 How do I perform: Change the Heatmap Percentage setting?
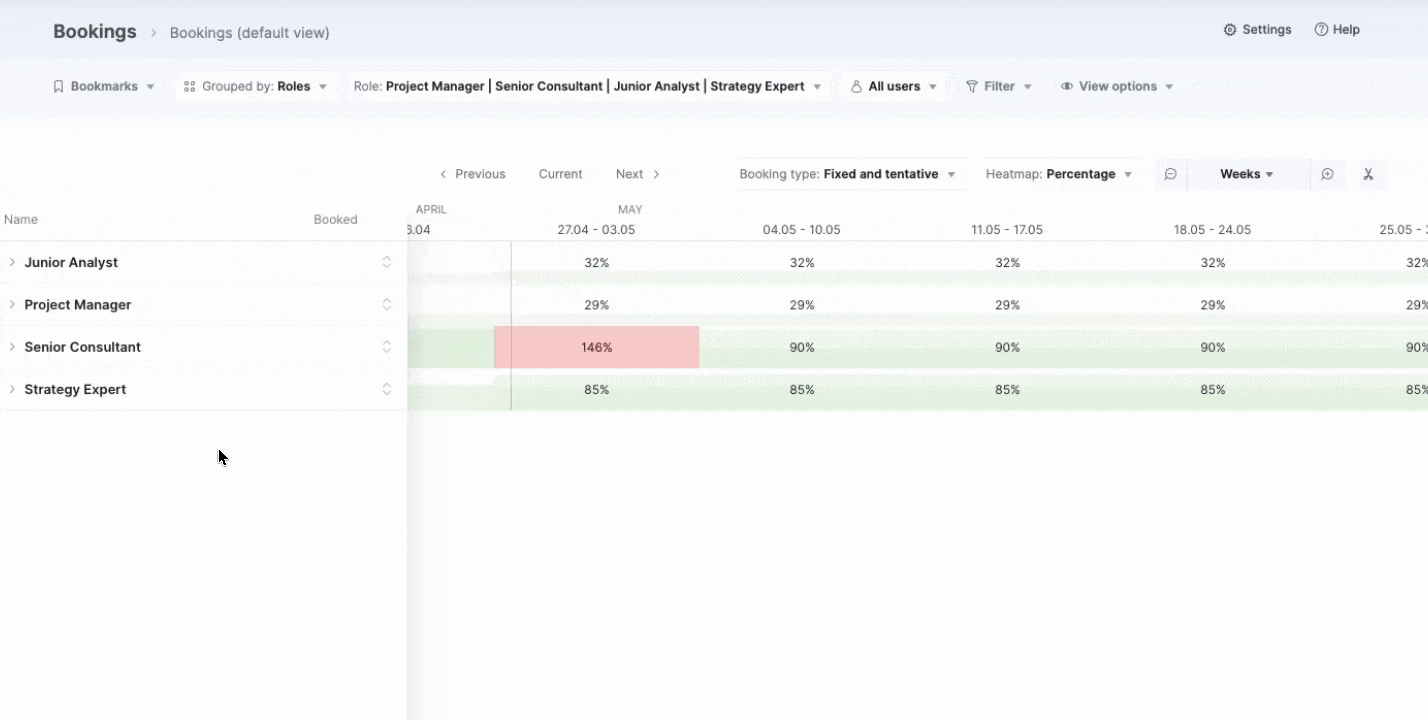point(1058,174)
